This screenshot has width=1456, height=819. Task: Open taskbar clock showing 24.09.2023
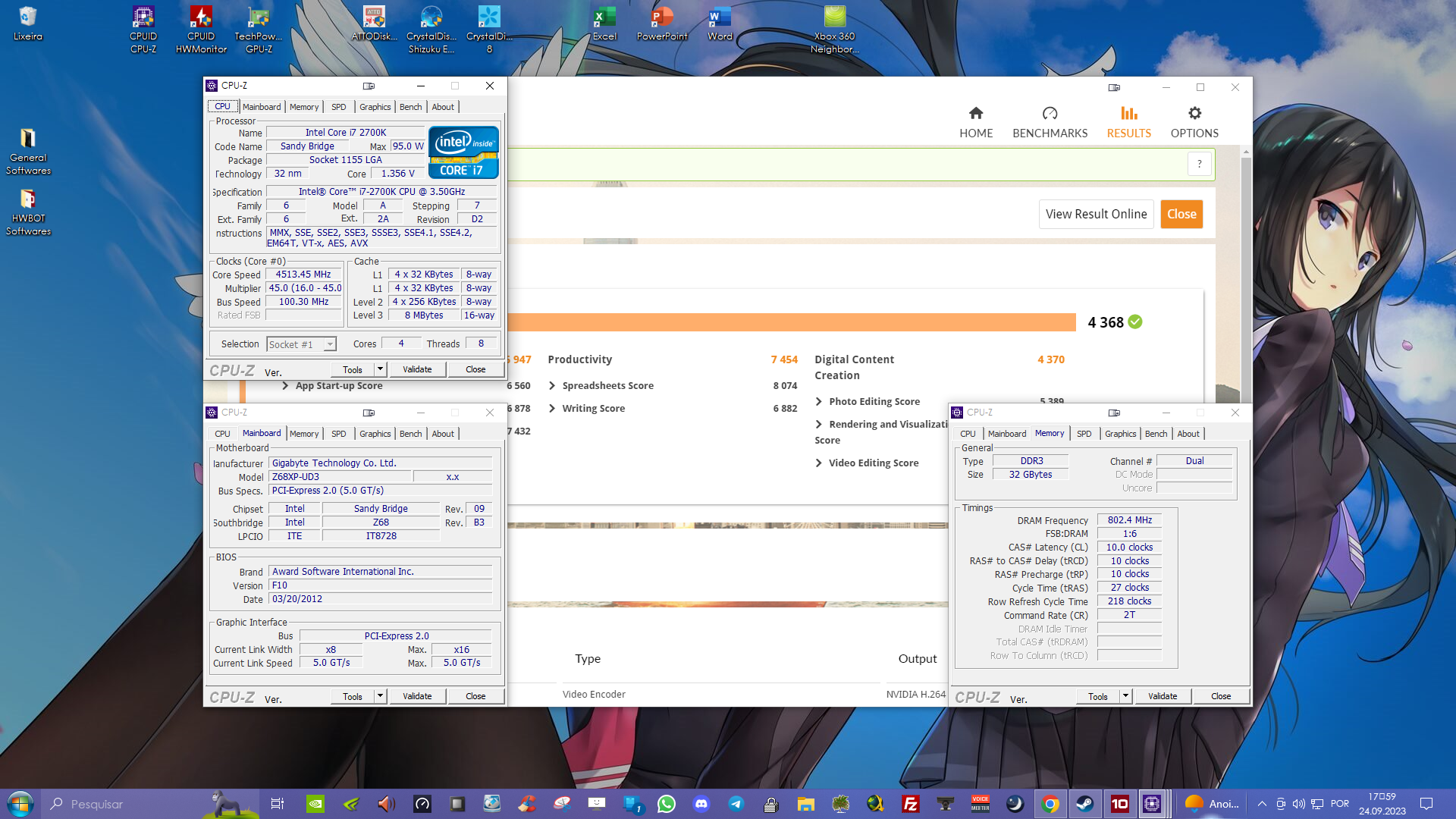[1382, 804]
